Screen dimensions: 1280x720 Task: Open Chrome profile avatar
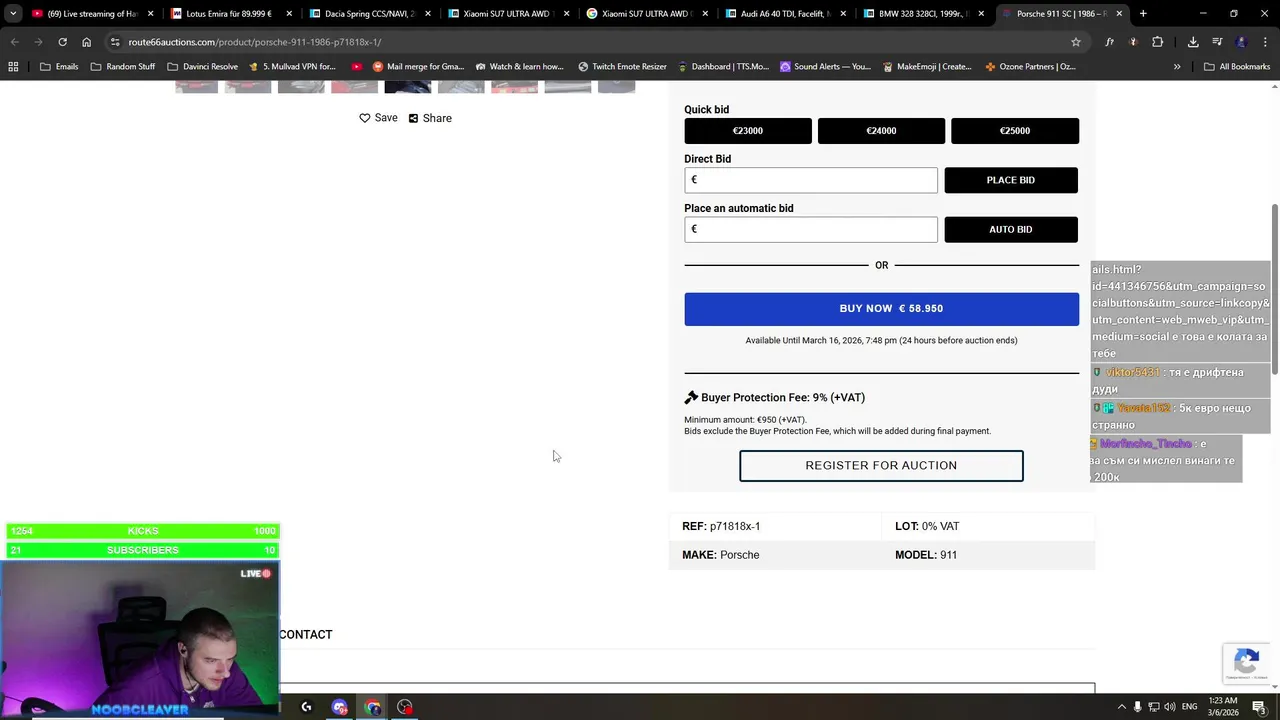[1241, 42]
